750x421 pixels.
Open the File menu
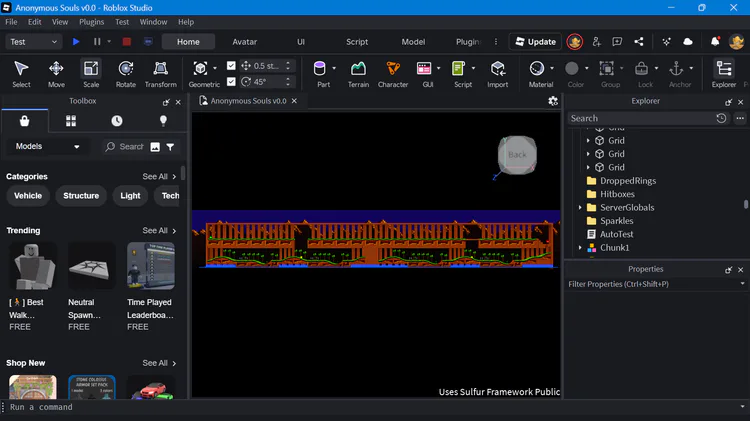pos(11,22)
